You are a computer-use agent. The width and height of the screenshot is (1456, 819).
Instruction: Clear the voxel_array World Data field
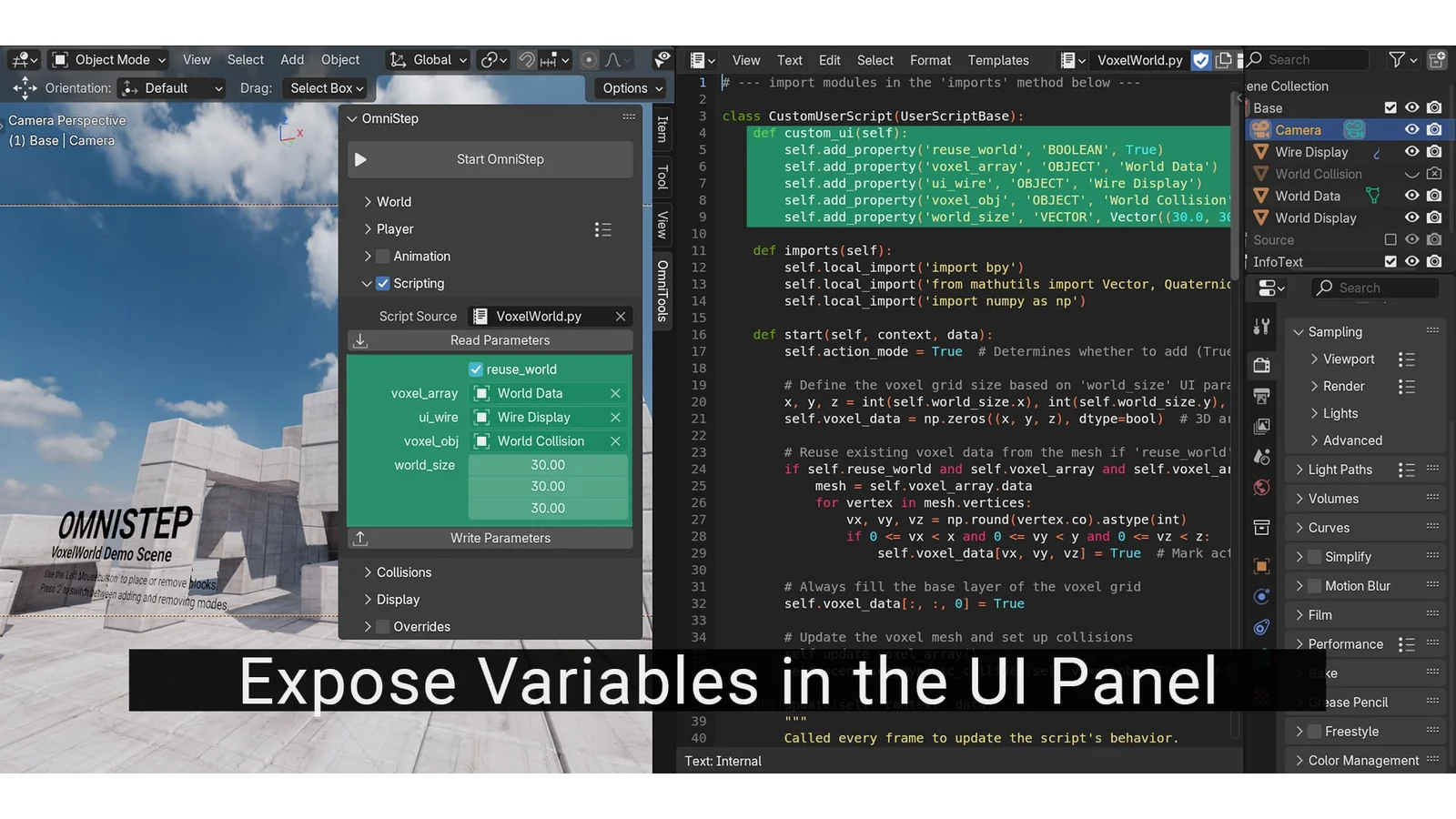point(615,393)
